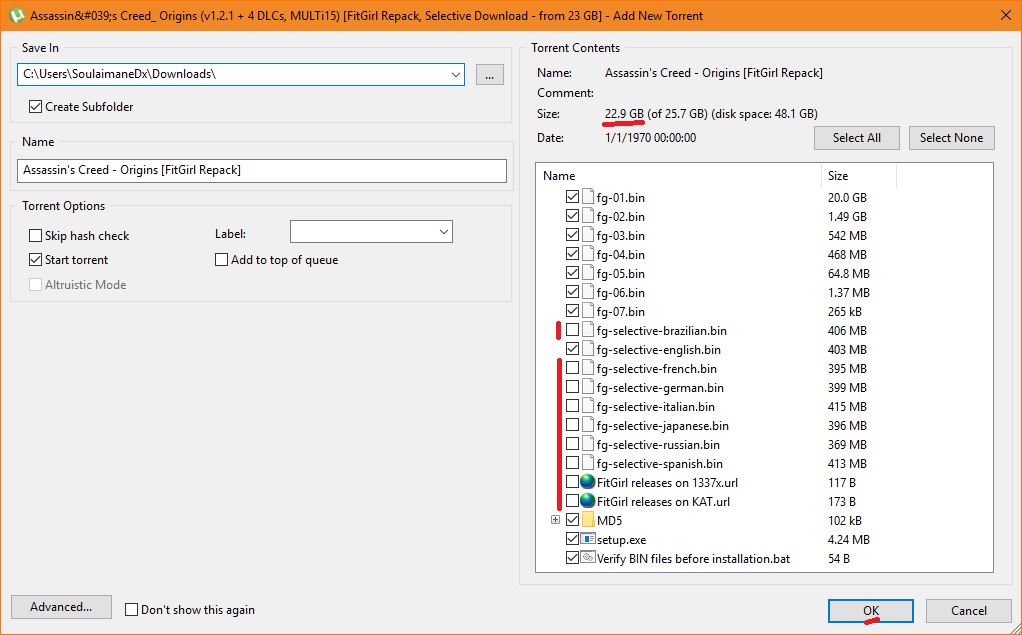
Task: Click the fg-06.bin file icon
Action: [588, 291]
